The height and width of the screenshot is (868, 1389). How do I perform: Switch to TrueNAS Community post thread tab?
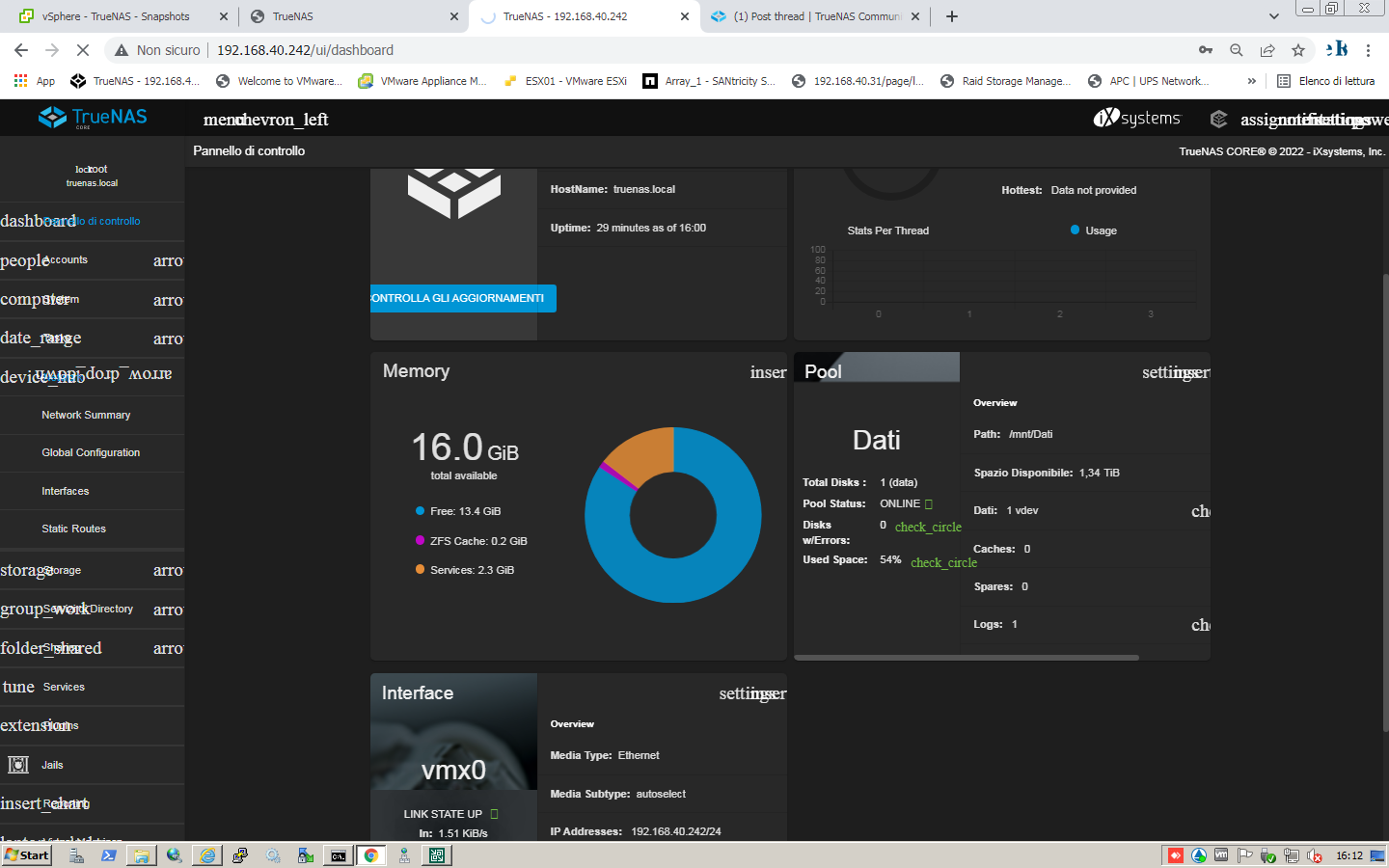click(x=816, y=16)
